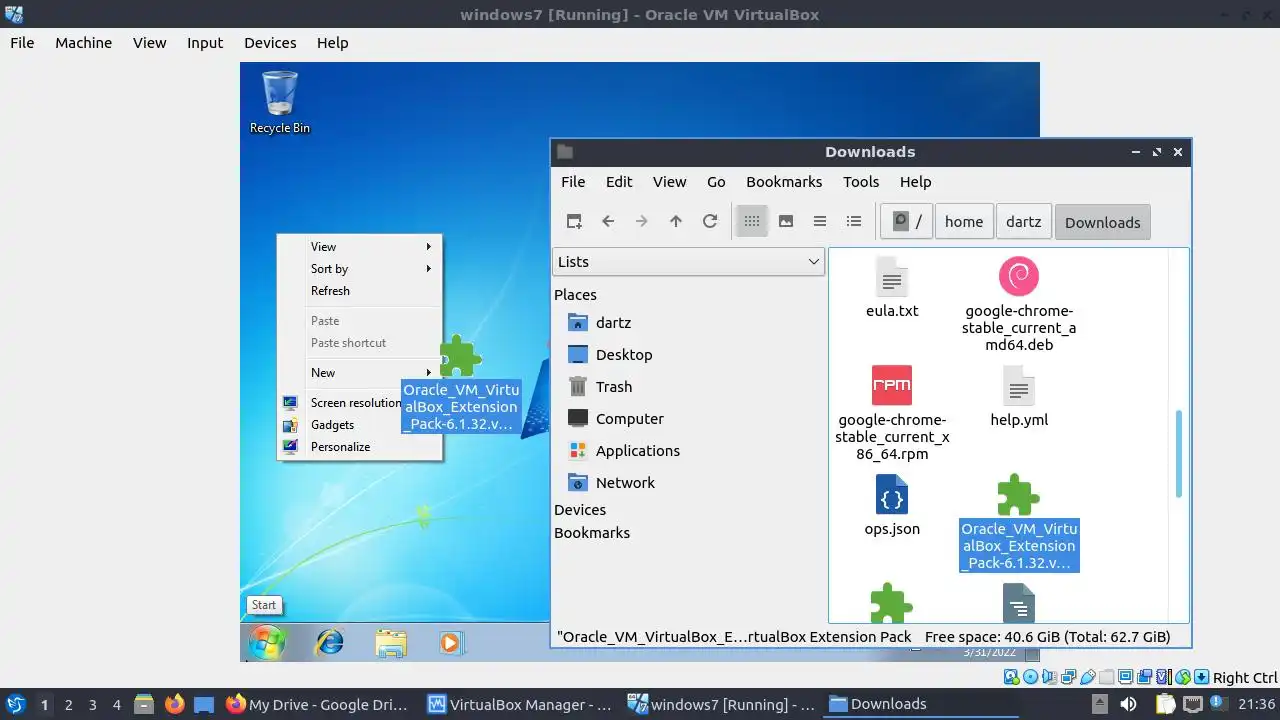Choose Personalize in desktop context menu
The height and width of the screenshot is (720, 1280).
(x=359, y=447)
